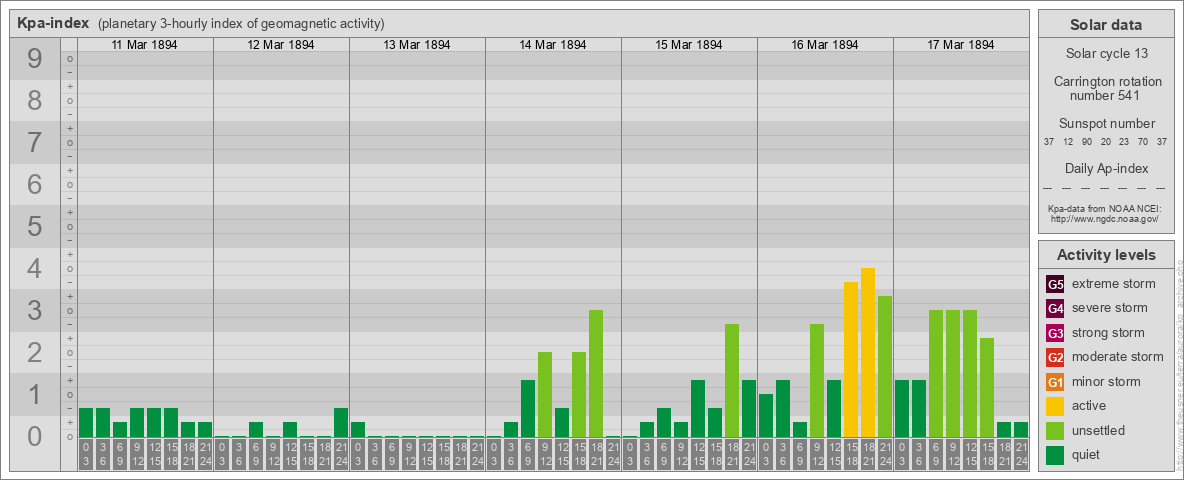
Task: Click the 'moderate storm' legend label
Action: [1118, 357]
